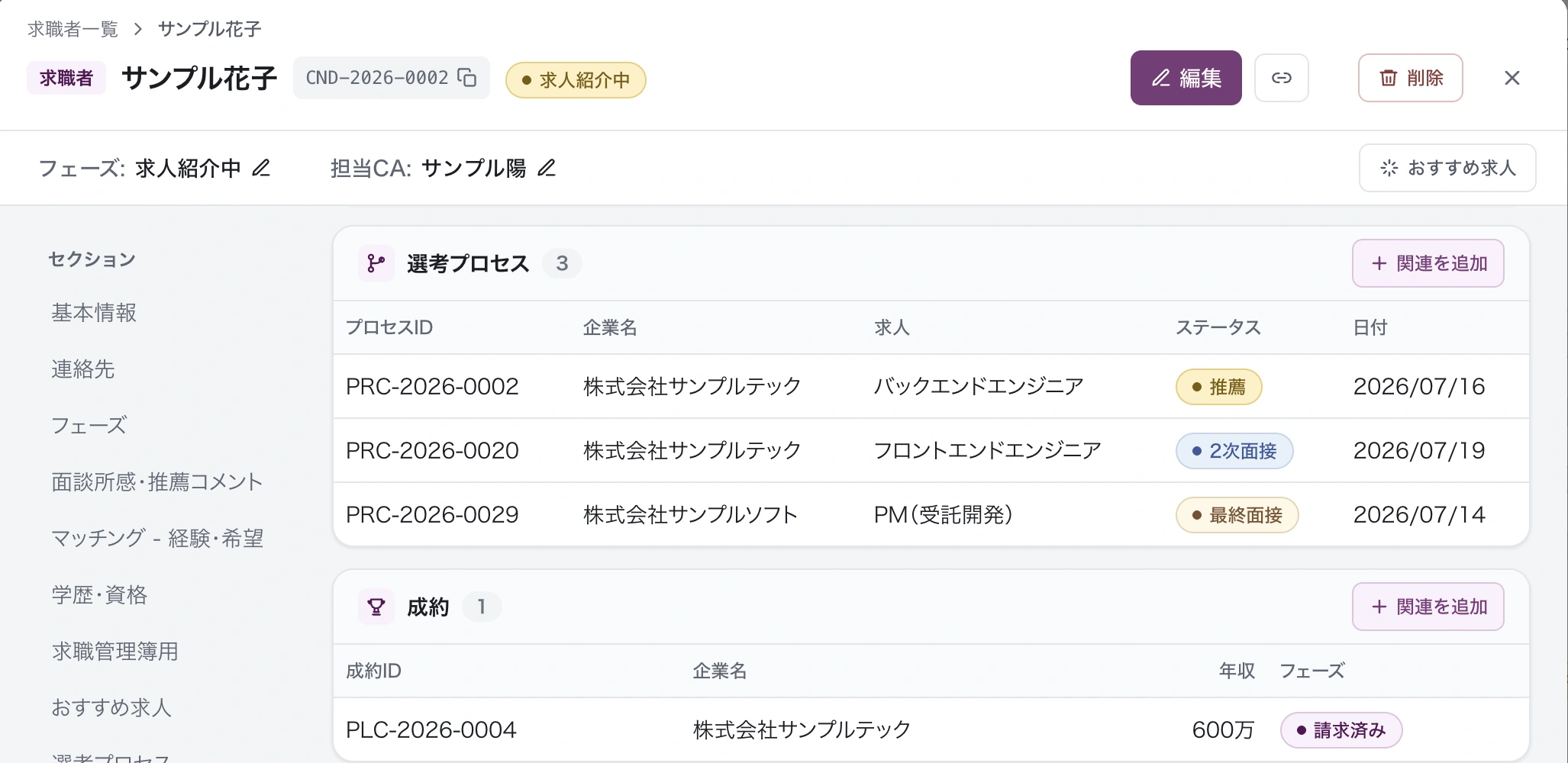Viewport: 1568px width, 763px height.
Task: Add a relation to 選考プロセス
Action: tap(1428, 263)
